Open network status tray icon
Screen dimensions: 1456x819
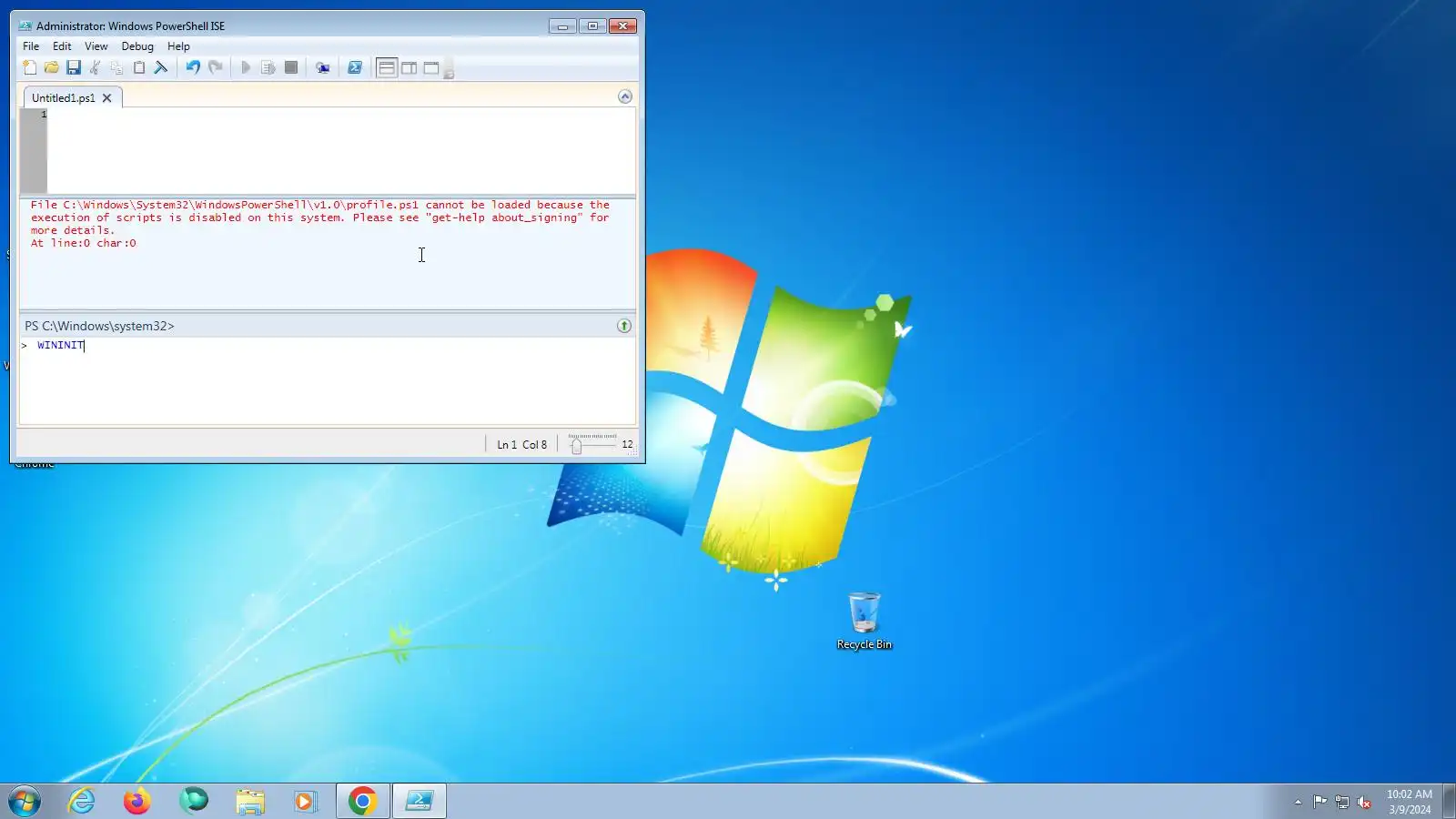pos(1342,802)
